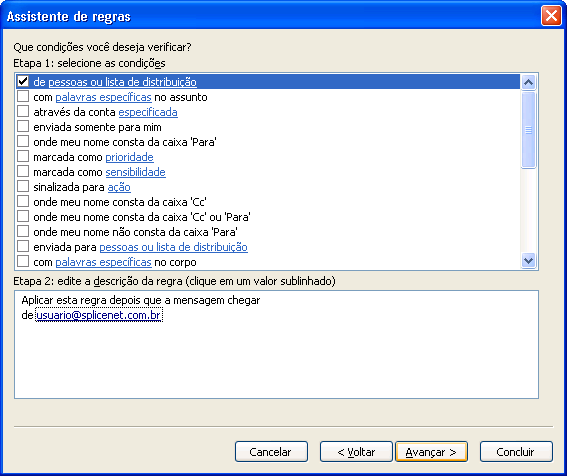Screen dimensions: 567x476
Task: Check 'enviada somente para mim' condition
Action: click(x=23, y=127)
